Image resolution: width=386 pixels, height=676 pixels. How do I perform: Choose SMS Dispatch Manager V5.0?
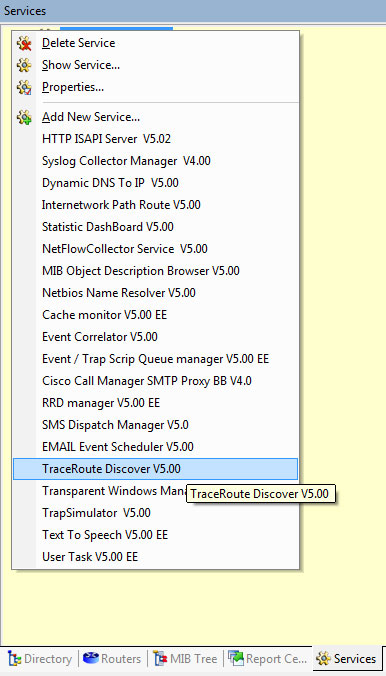tap(155, 425)
